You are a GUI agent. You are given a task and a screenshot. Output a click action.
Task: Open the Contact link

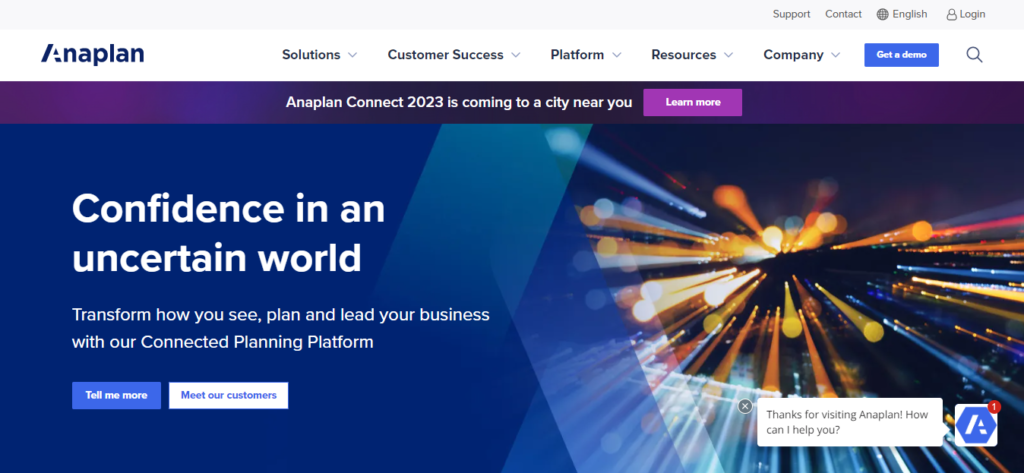click(x=843, y=14)
